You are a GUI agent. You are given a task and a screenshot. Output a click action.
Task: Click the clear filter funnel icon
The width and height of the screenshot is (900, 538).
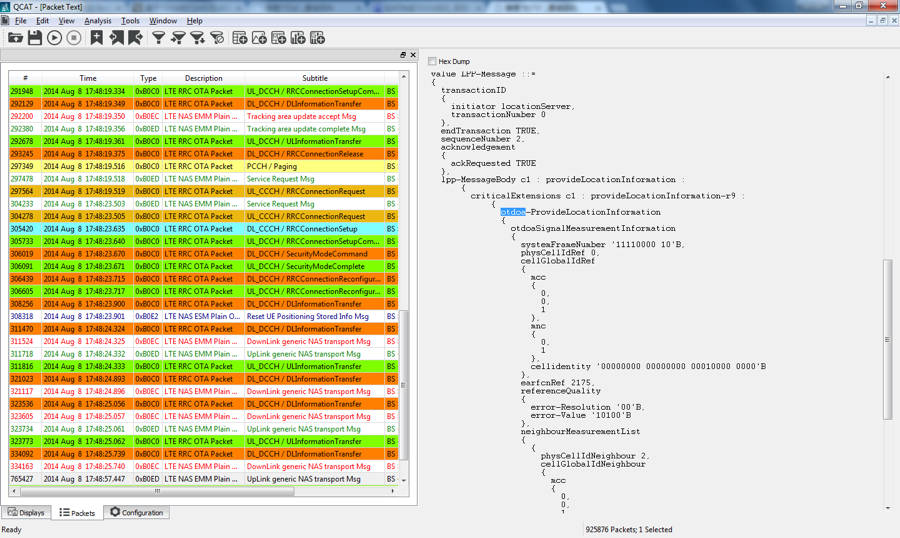[x=217, y=38]
